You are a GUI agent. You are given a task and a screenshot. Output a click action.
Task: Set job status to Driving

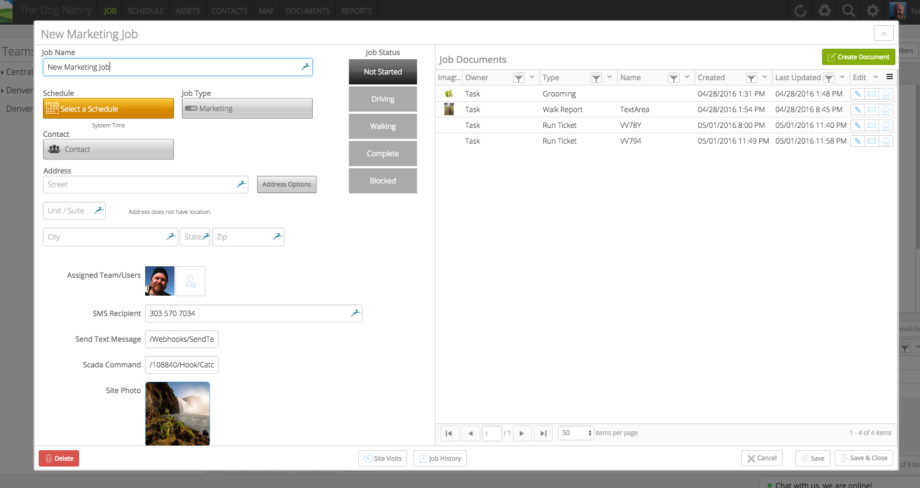pyautogui.click(x=383, y=99)
